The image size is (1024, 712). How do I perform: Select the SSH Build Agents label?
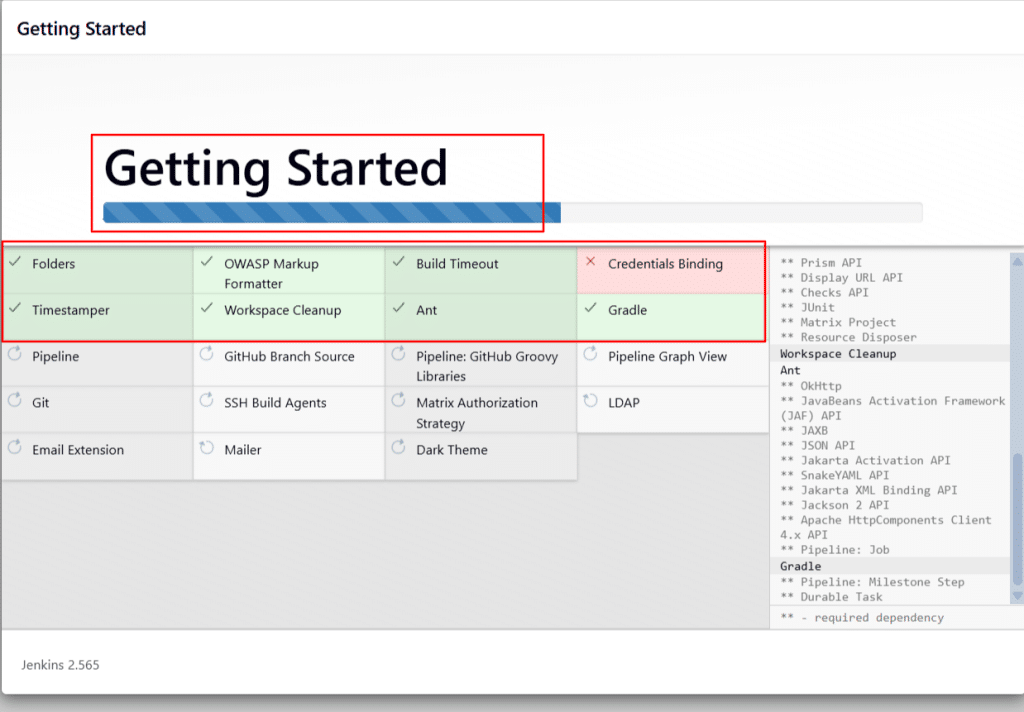click(x=276, y=403)
